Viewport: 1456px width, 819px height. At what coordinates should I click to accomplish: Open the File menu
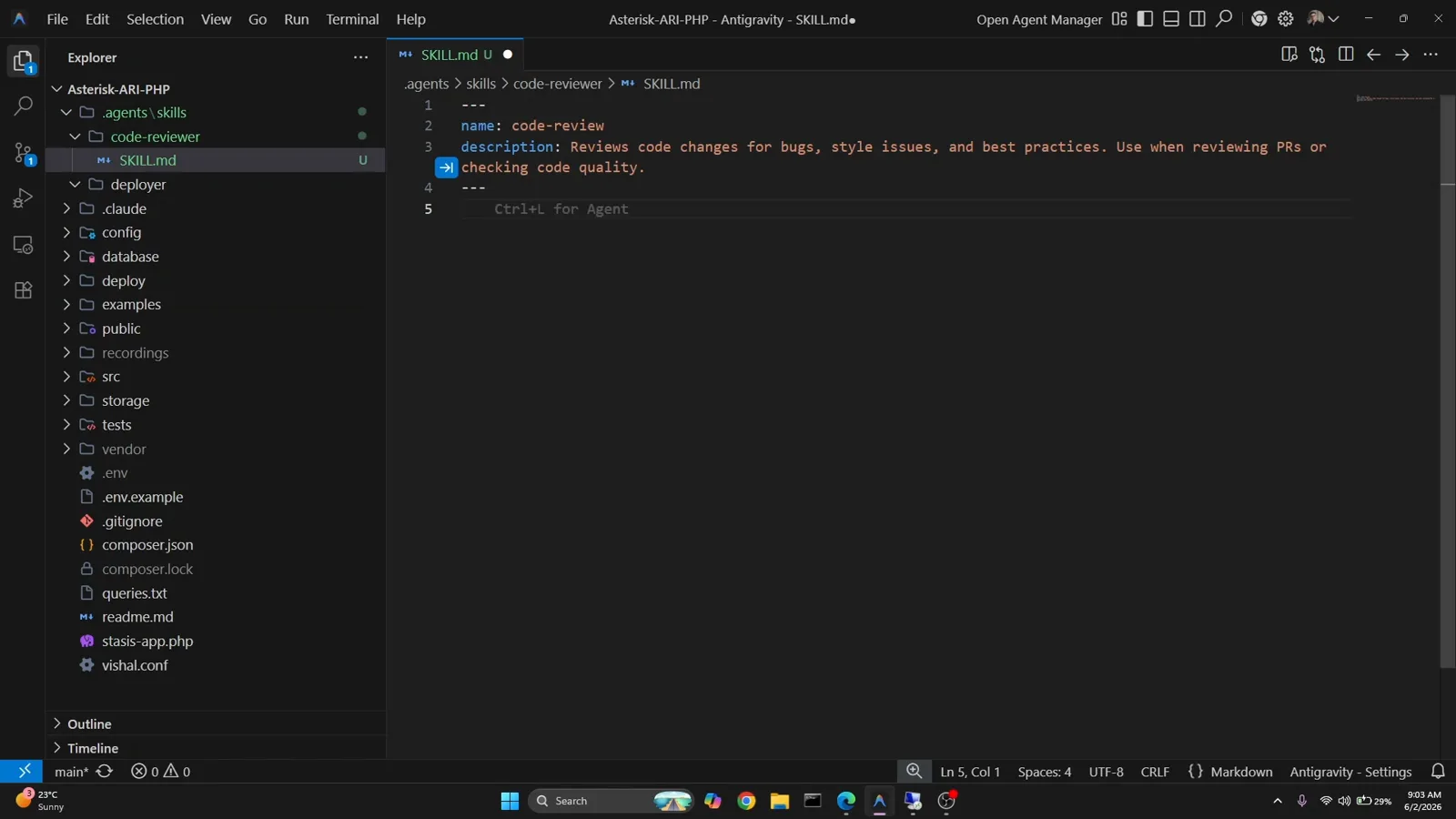coord(57,19)
